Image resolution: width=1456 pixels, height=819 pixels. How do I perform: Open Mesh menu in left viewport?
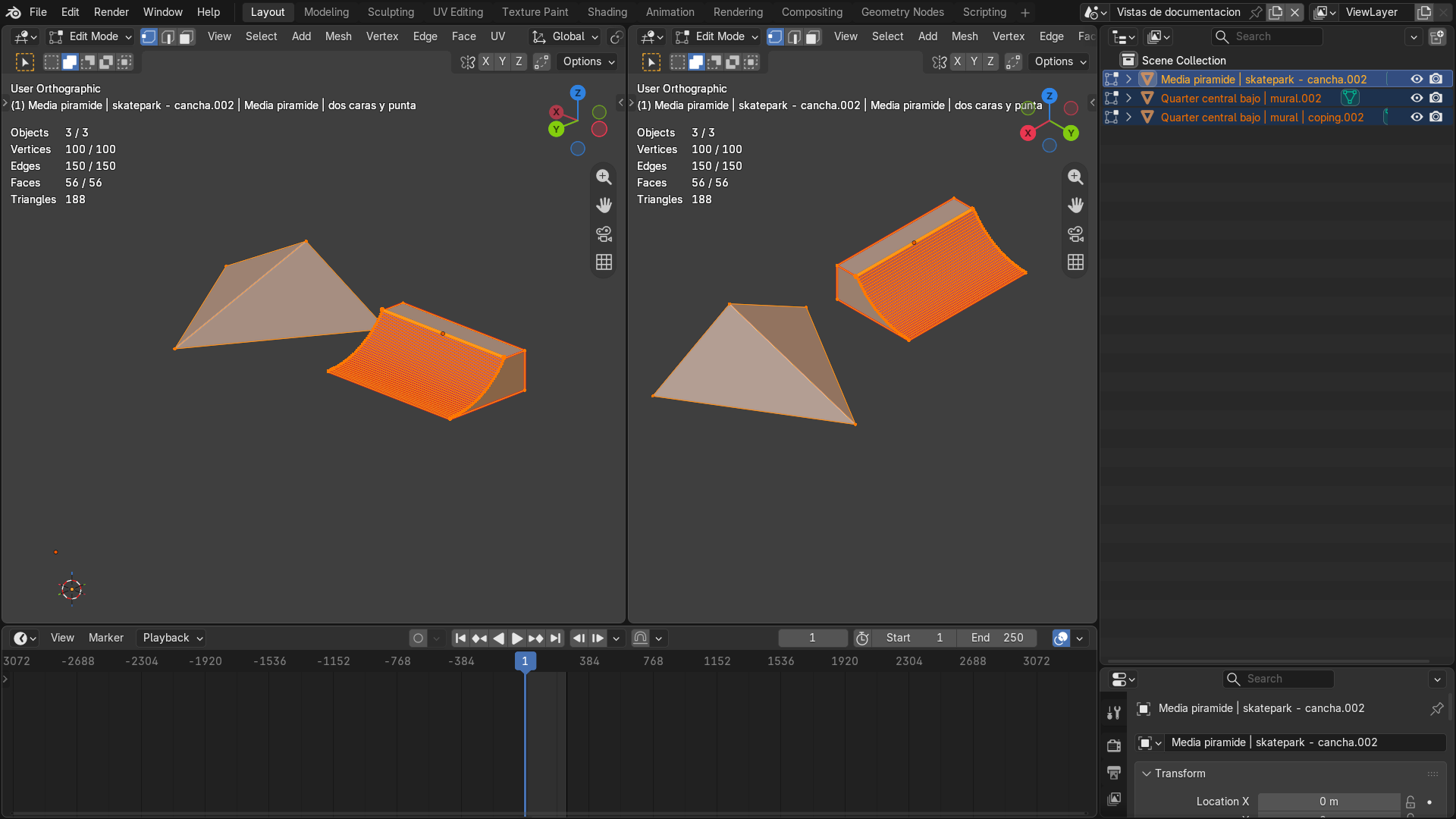338,36
